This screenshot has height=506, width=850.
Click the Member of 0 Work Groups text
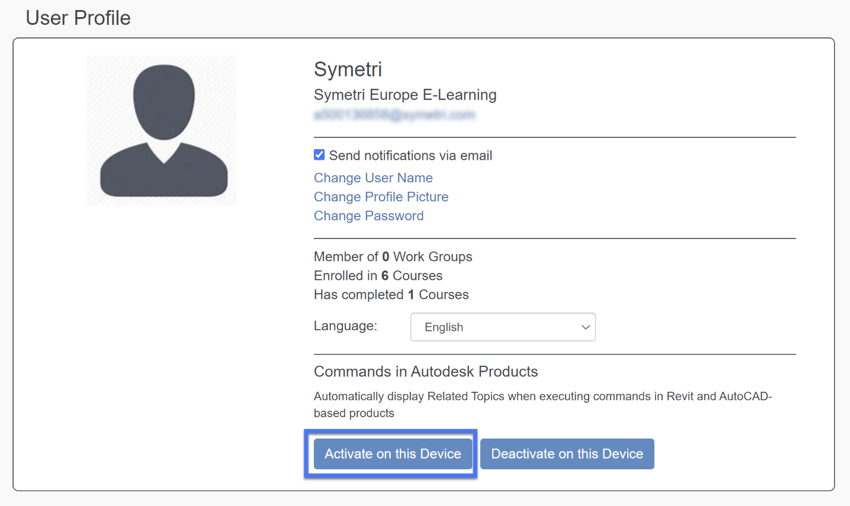393,257
